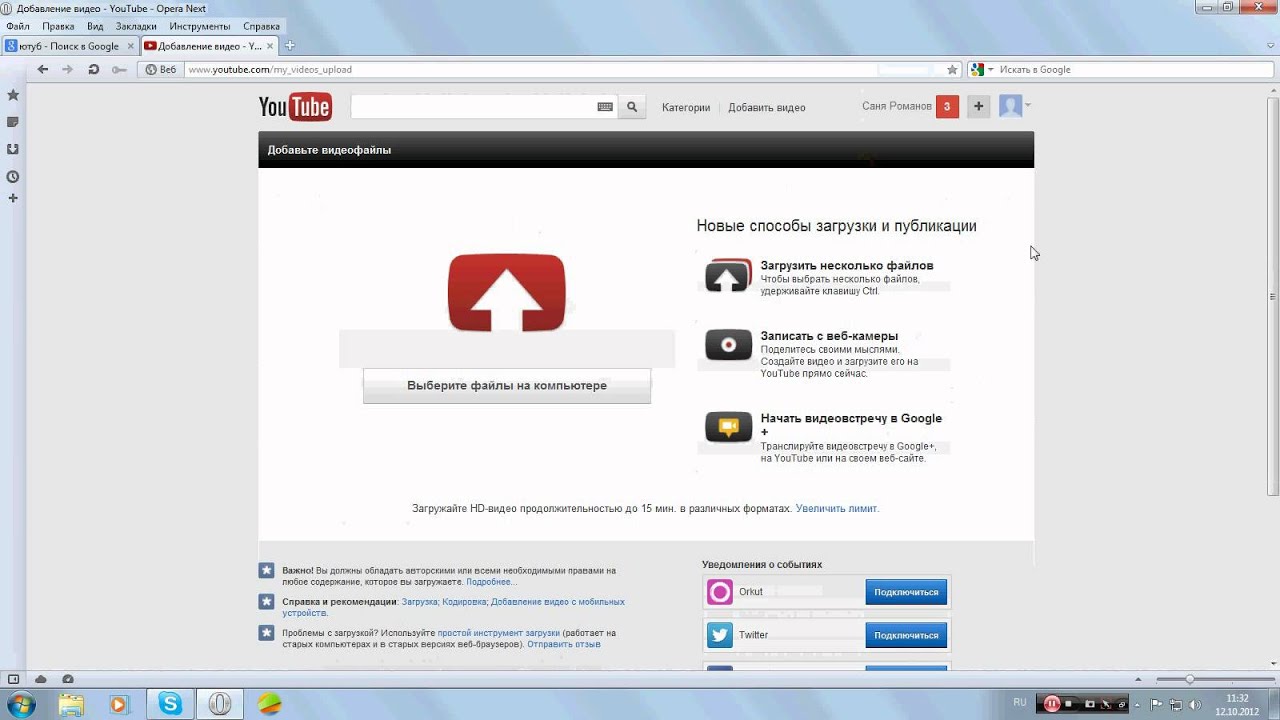Click the user avatar picture
1280x720 pixels.
click(1011, 107)
